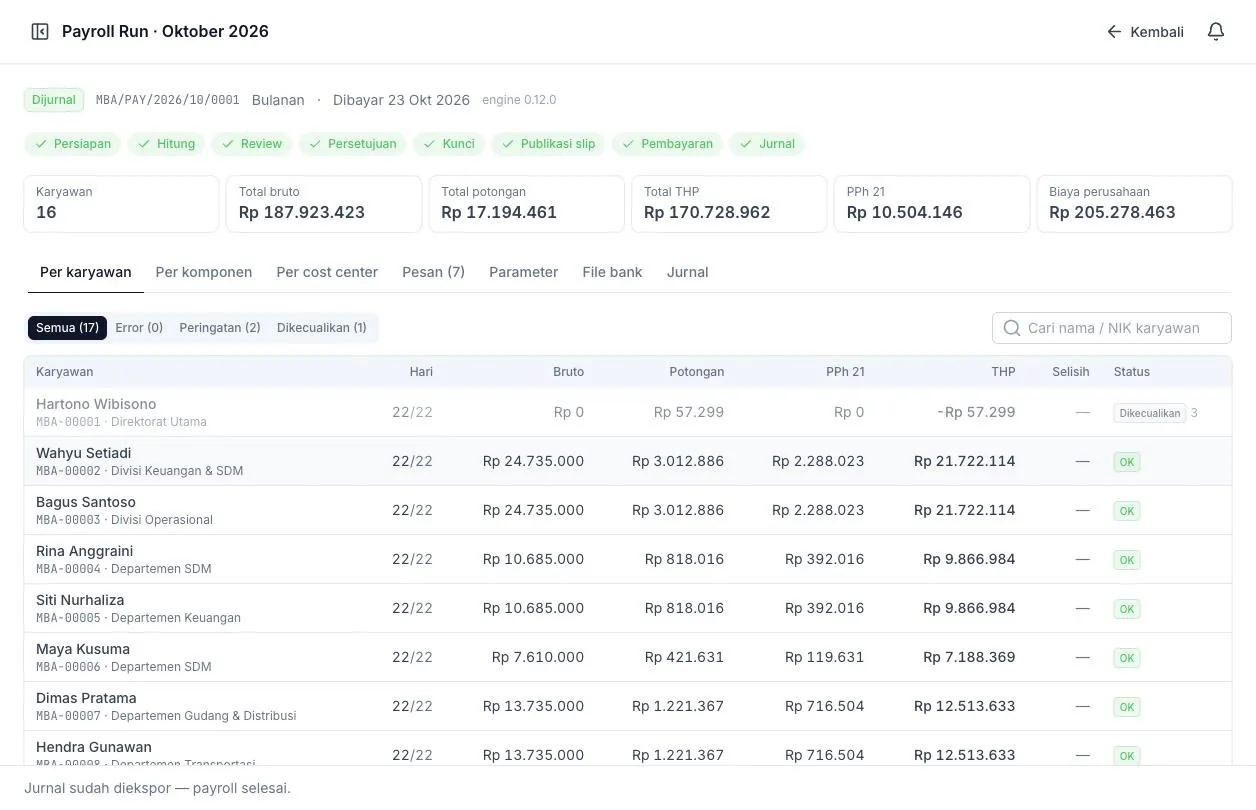This screenshot has width=1256, height=810.
Task: Filter rows by Error (0)
Action: click(x=139, y=328)
